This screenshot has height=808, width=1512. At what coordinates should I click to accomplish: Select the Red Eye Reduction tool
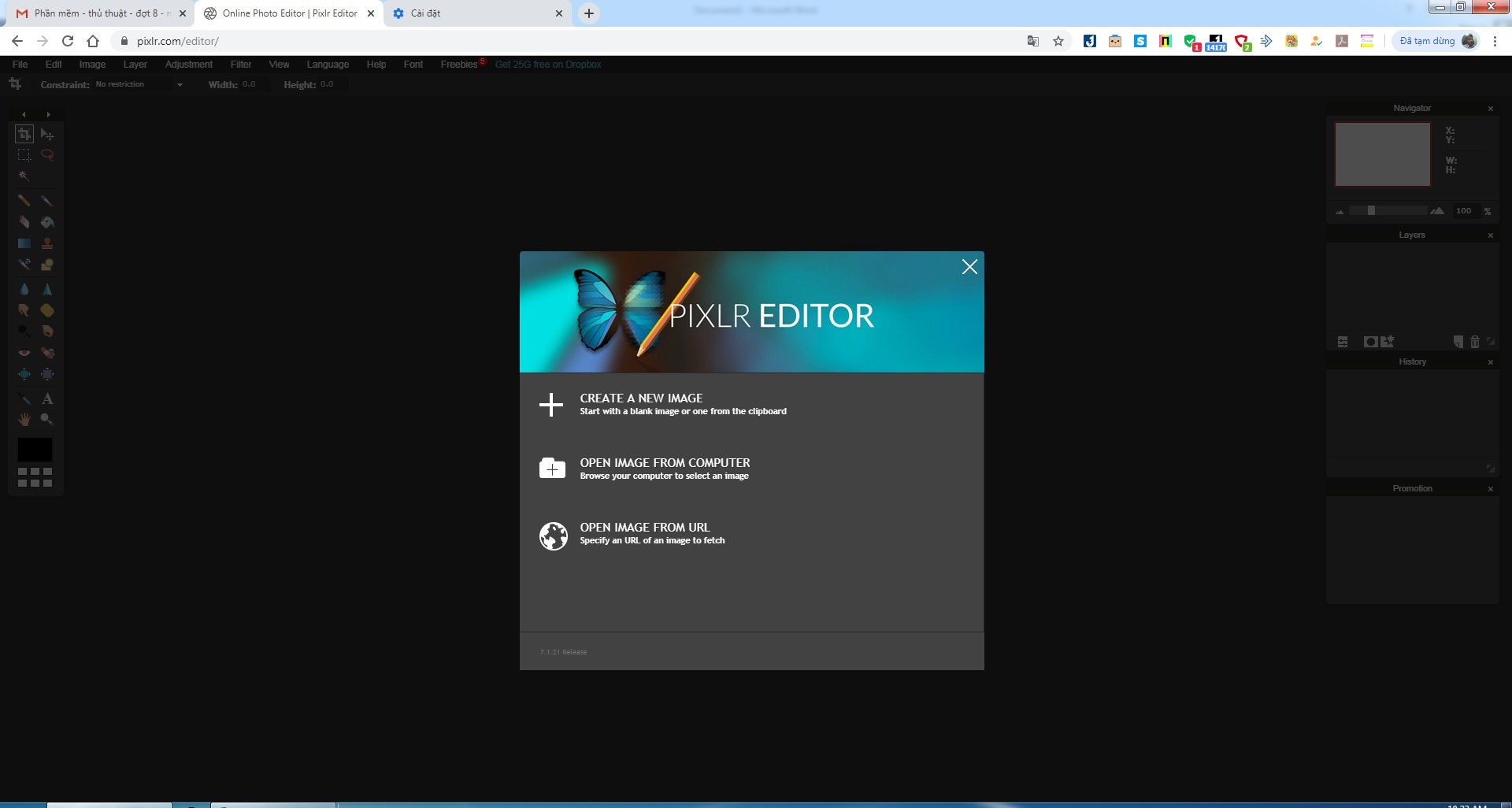[24, 353]
